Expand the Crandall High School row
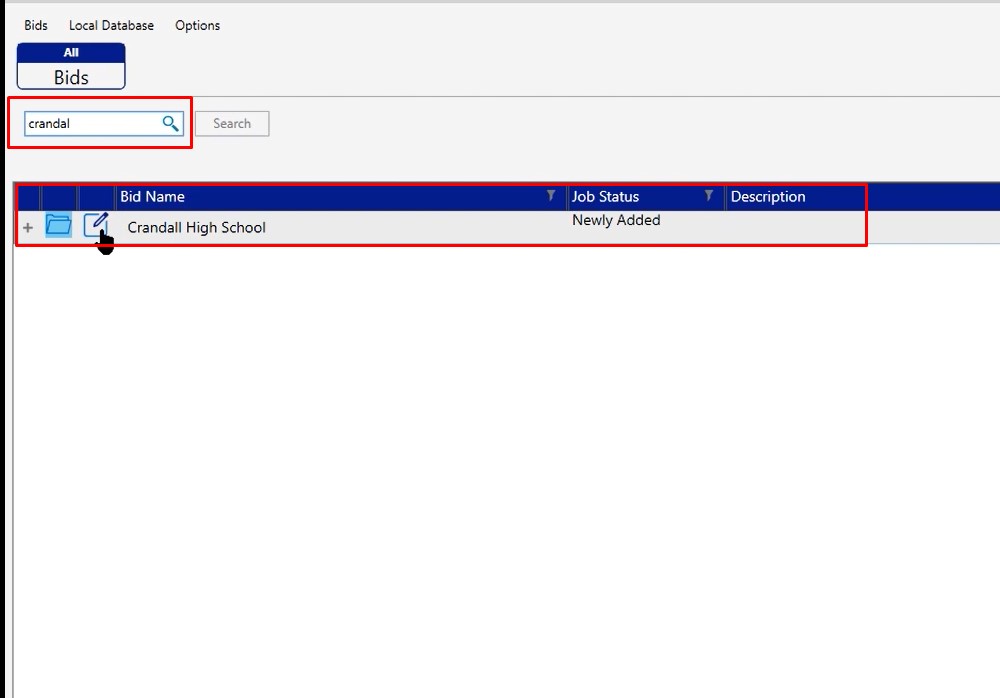 point(27,227)
